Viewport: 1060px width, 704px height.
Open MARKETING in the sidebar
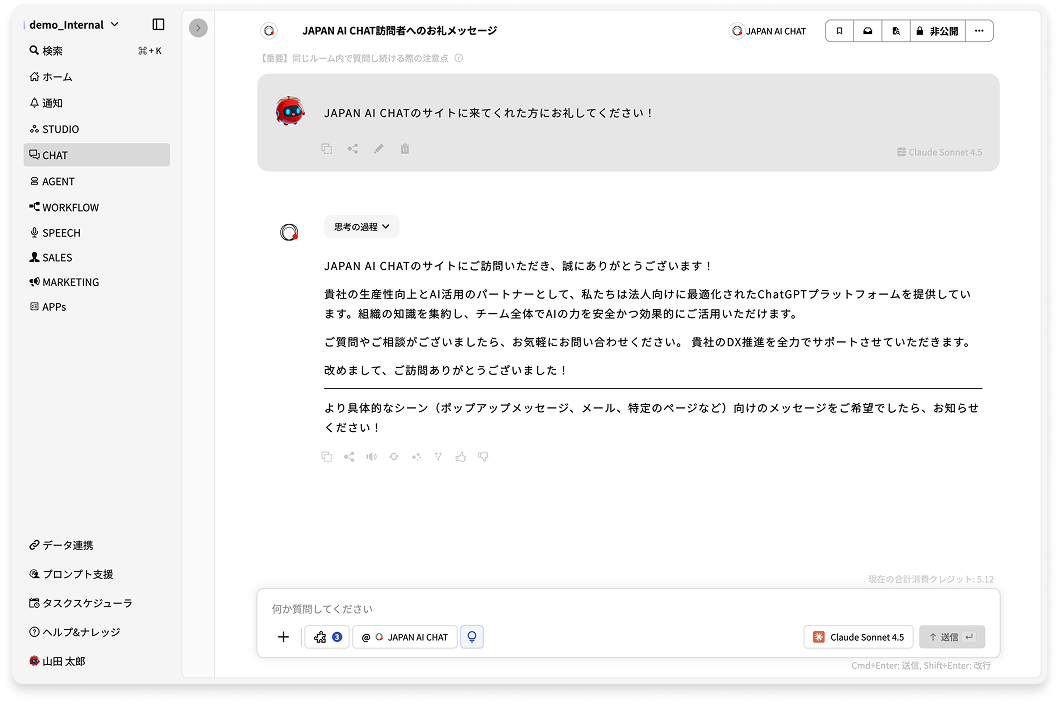tap(96, 282)
